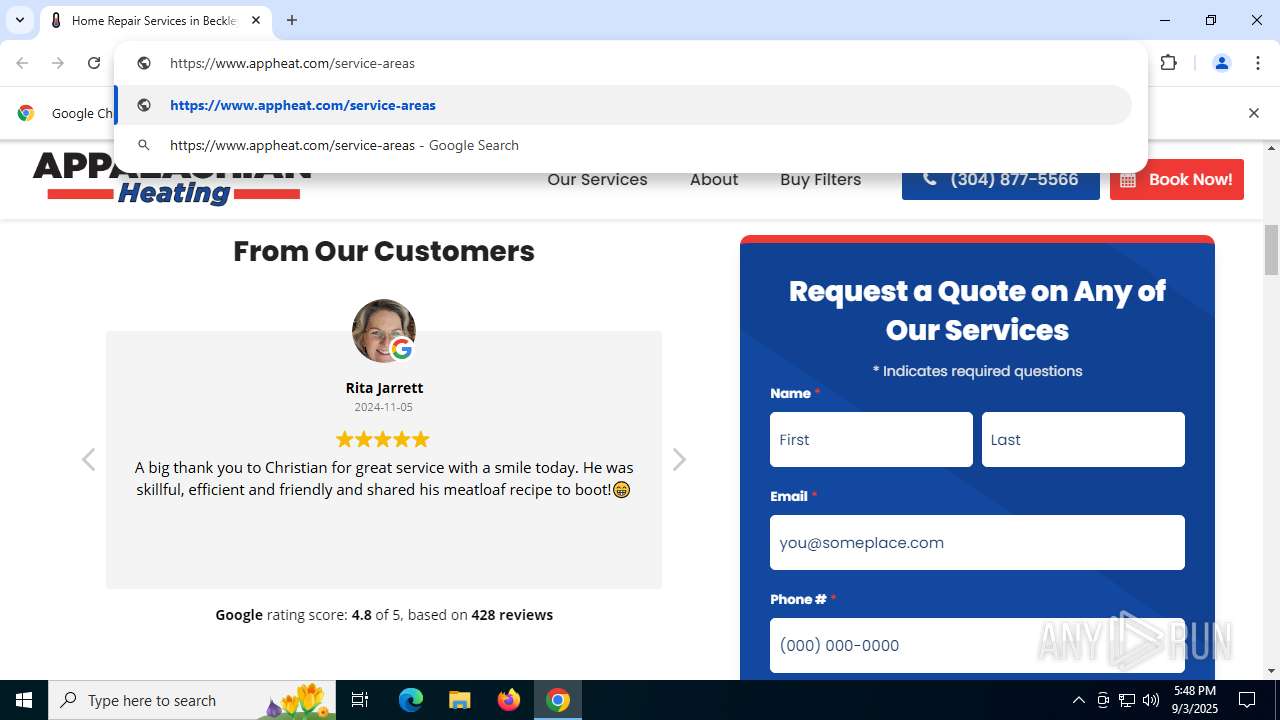The image size is (1280, 720).
Task: Open the Buy Filters link
Action: [821, 180]
